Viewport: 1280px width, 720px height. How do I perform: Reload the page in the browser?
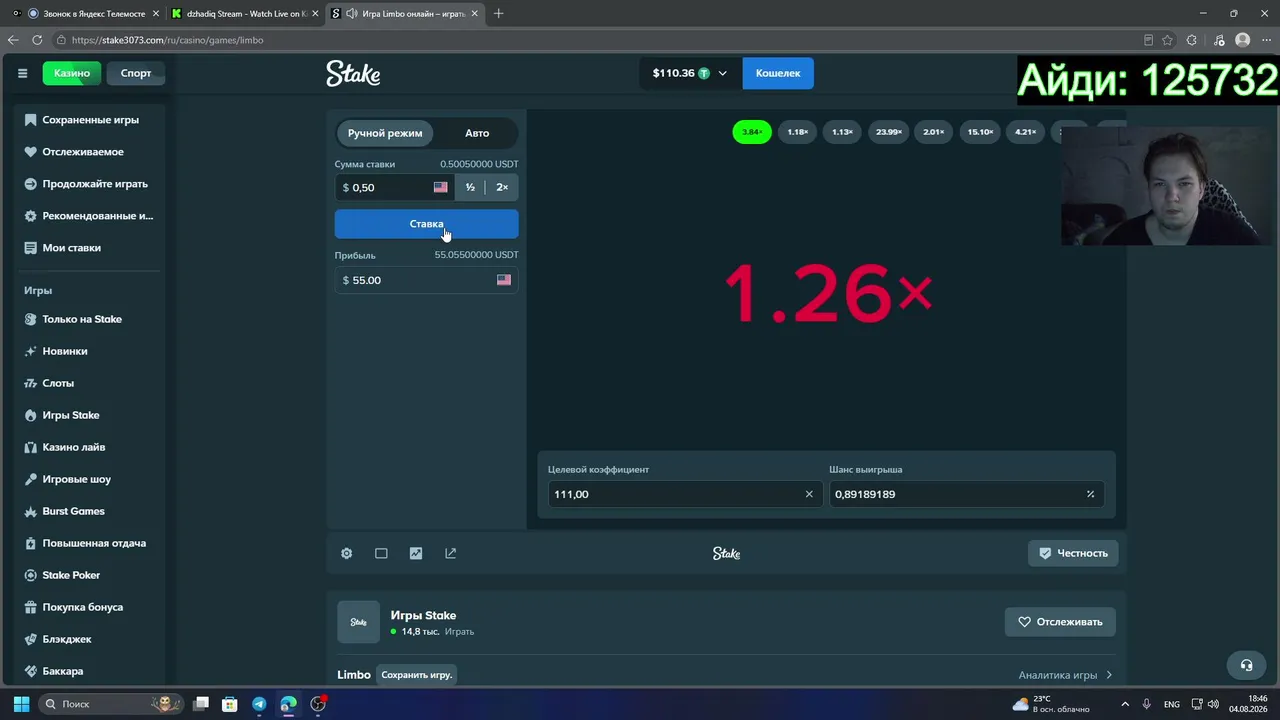37,40
